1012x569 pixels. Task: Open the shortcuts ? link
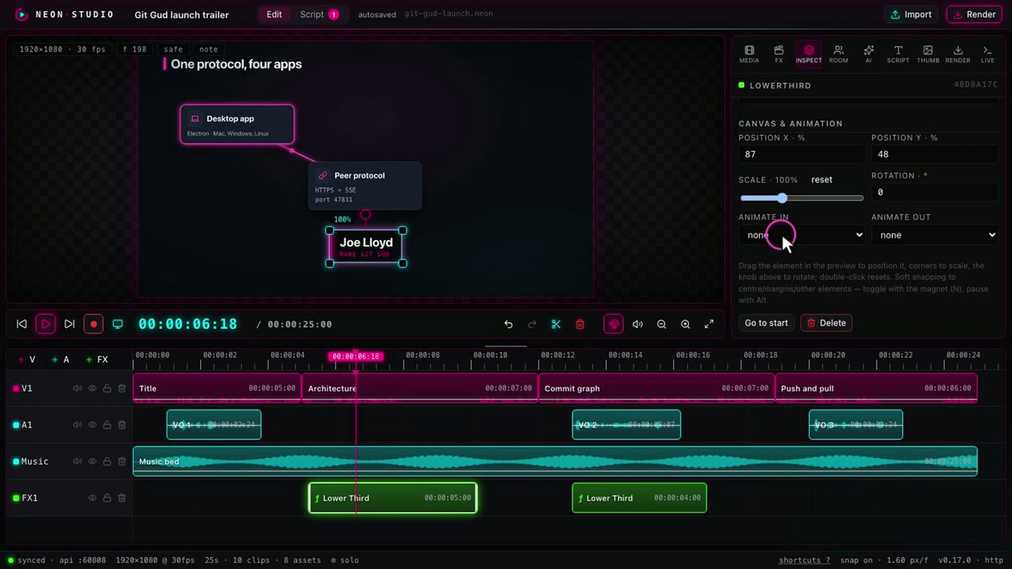coord(804,560)
